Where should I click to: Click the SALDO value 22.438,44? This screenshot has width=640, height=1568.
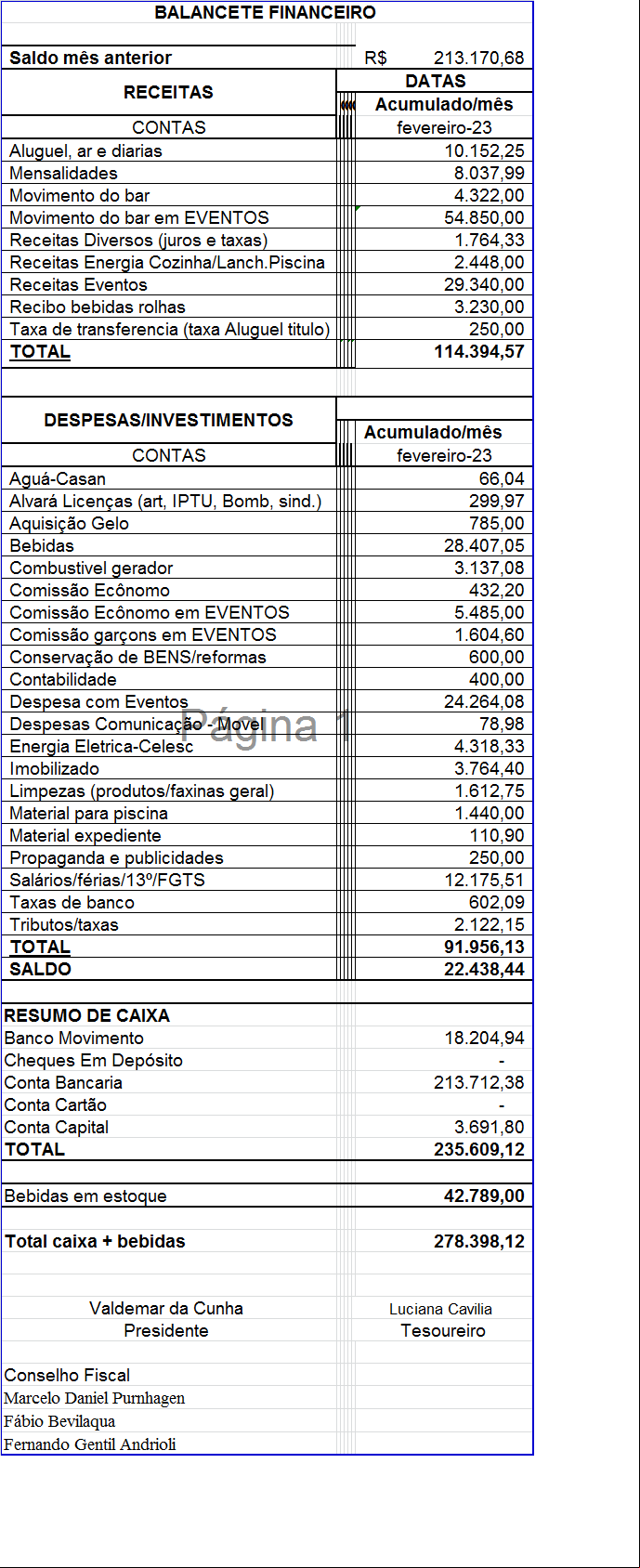click(x=484, y=969)
